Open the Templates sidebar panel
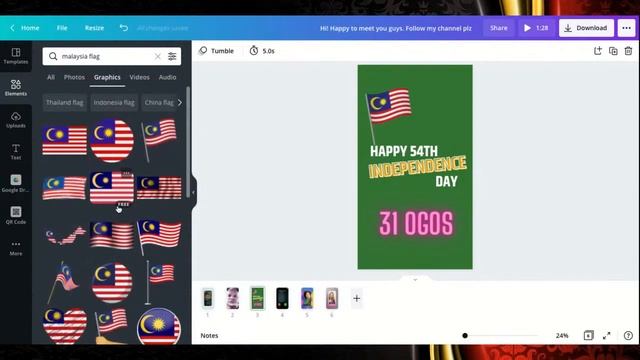The height and width of the screenshot is (360, 640). pyautogui.click(x=16, y=56)
